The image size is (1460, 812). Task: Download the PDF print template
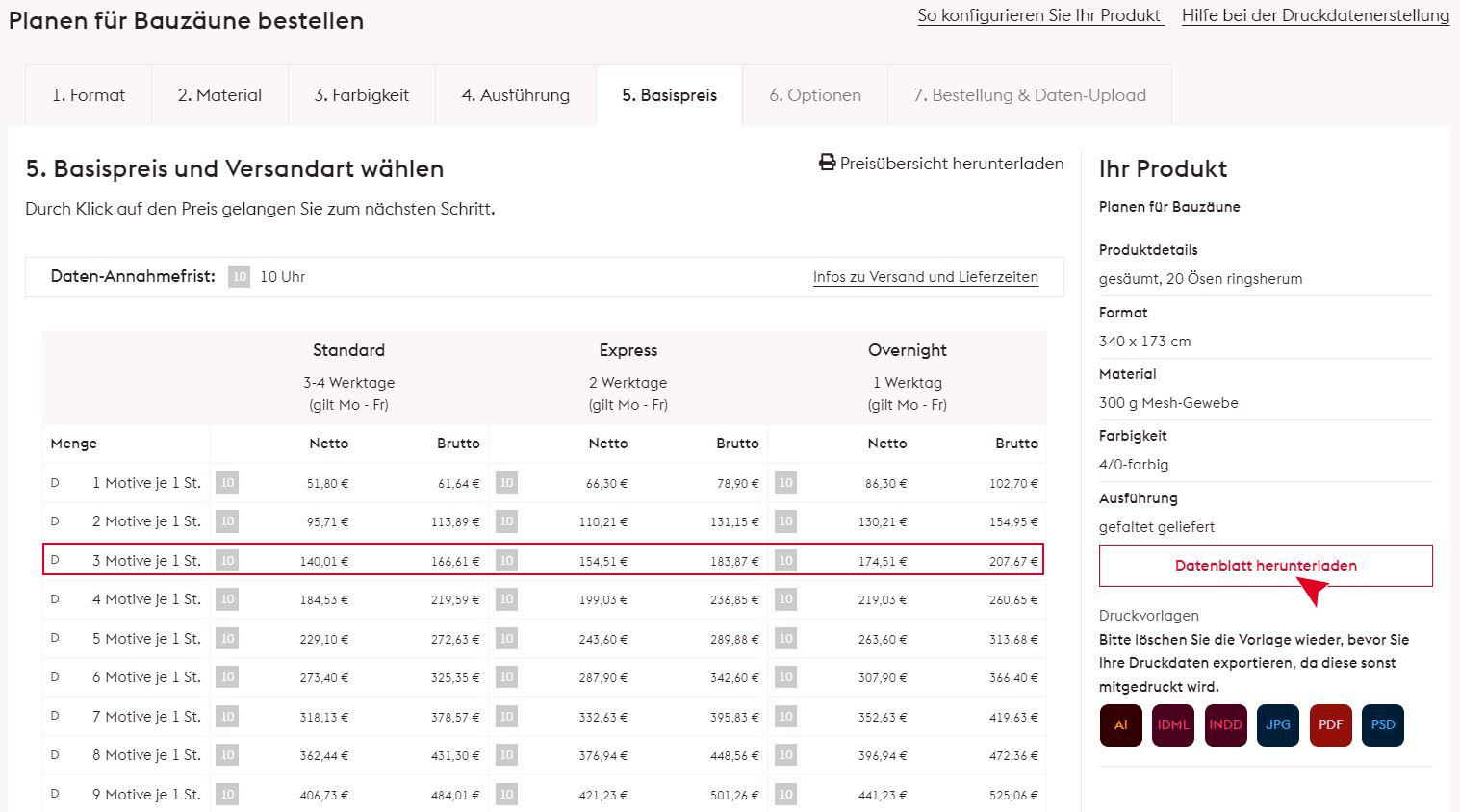click(1330, 725)
